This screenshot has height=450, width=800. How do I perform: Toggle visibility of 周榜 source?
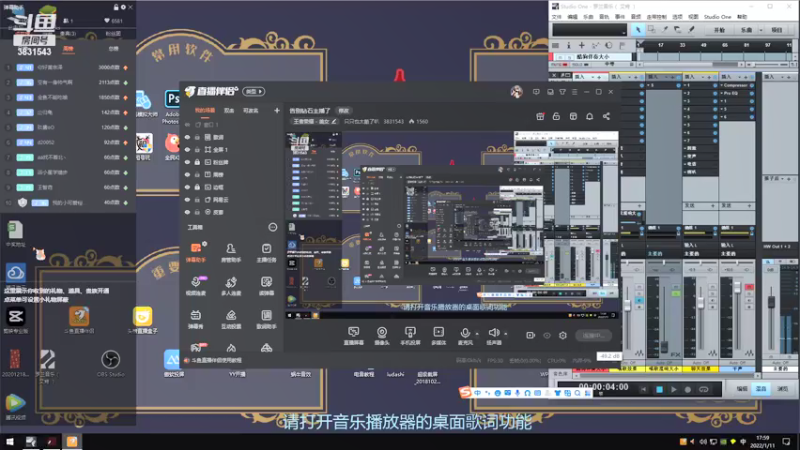click(187, 174)
